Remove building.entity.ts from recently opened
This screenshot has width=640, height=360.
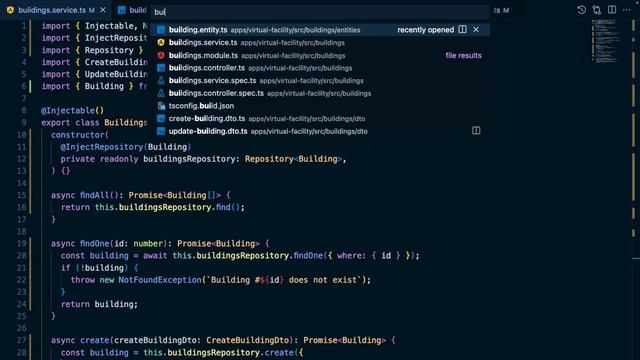(x=476, y=29)
